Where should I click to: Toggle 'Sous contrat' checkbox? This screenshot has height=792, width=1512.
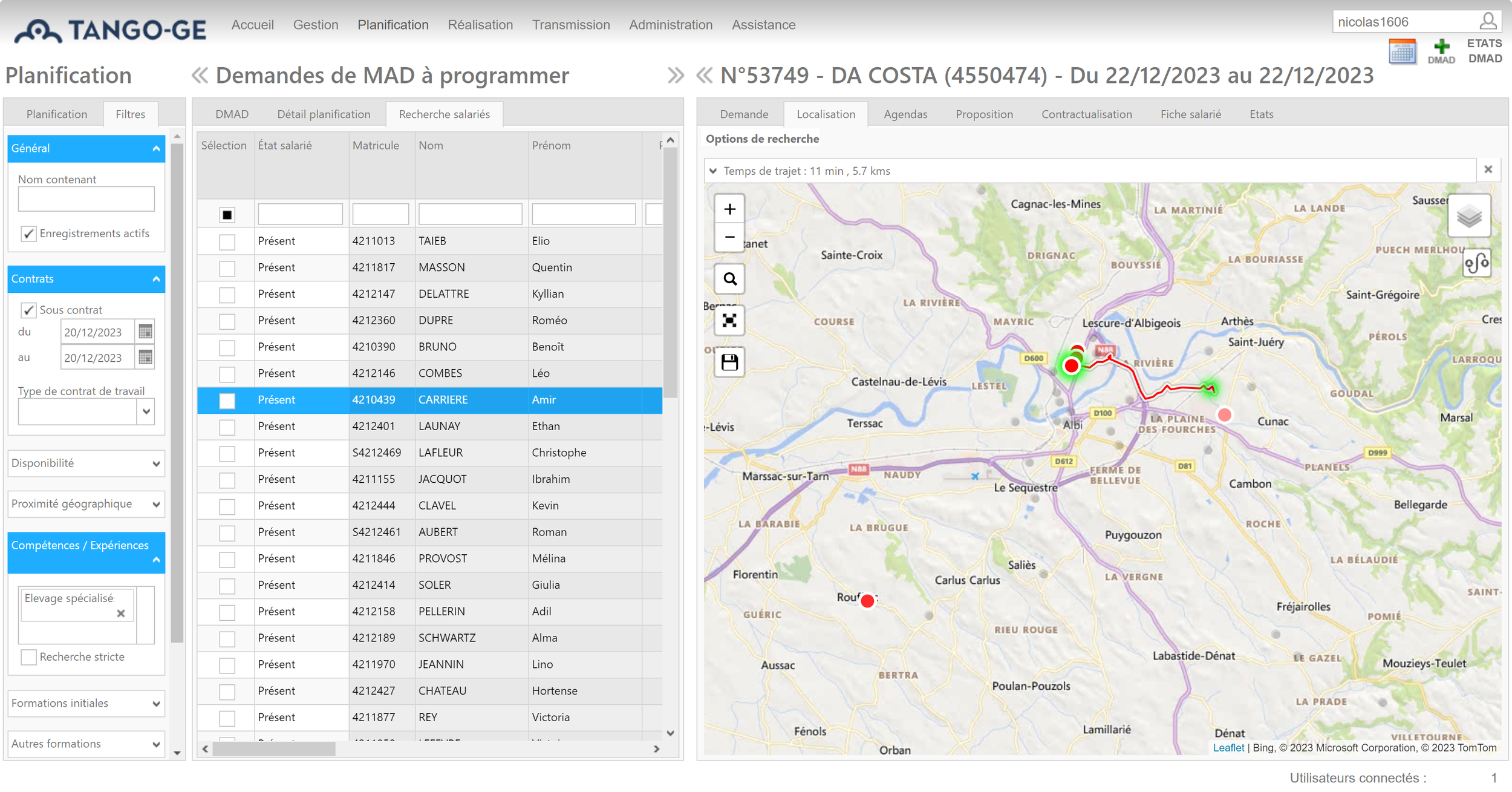[x=28, y=310]
